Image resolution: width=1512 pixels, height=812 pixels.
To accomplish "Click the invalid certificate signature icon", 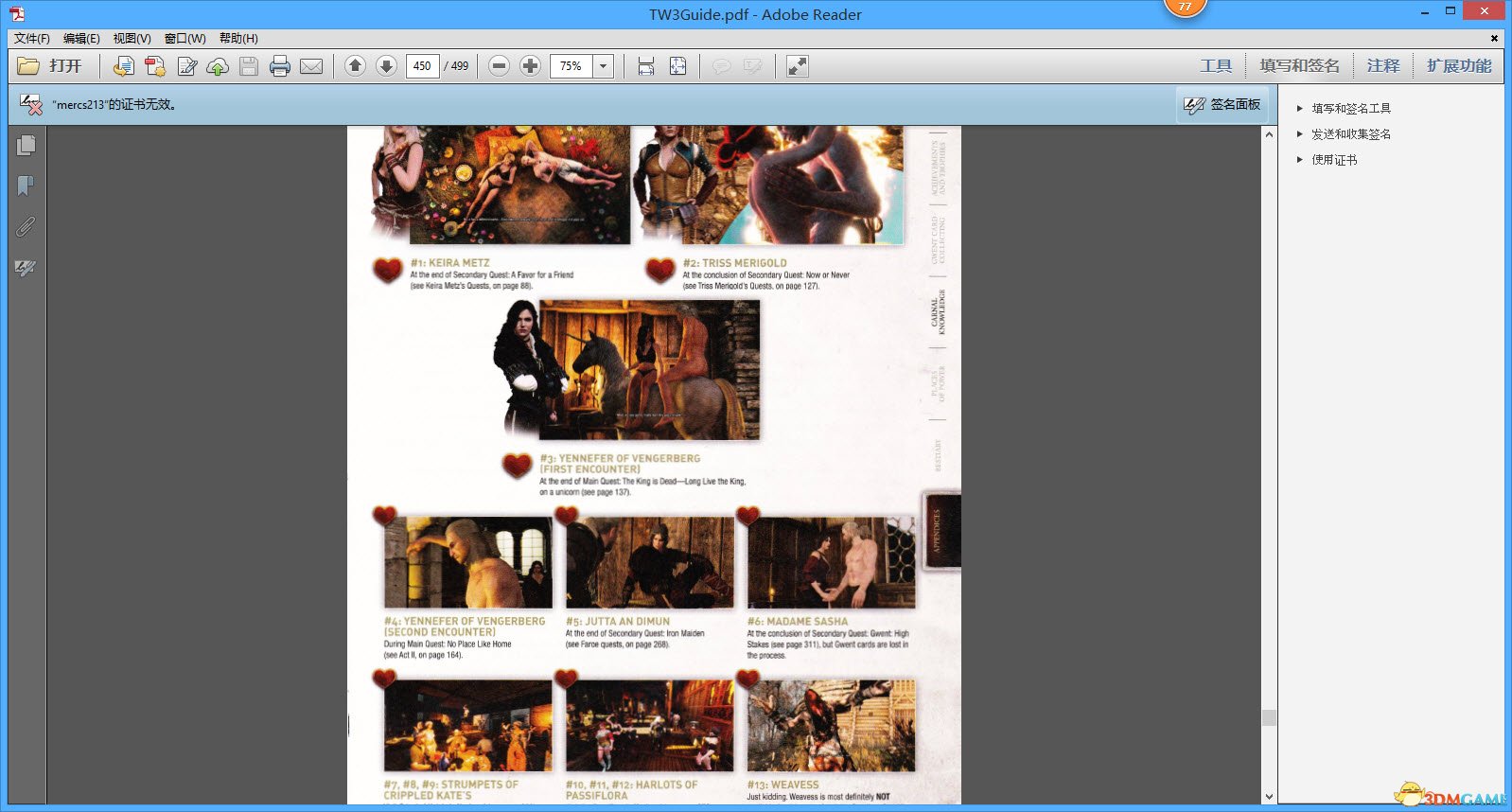I will pos(30,105).
